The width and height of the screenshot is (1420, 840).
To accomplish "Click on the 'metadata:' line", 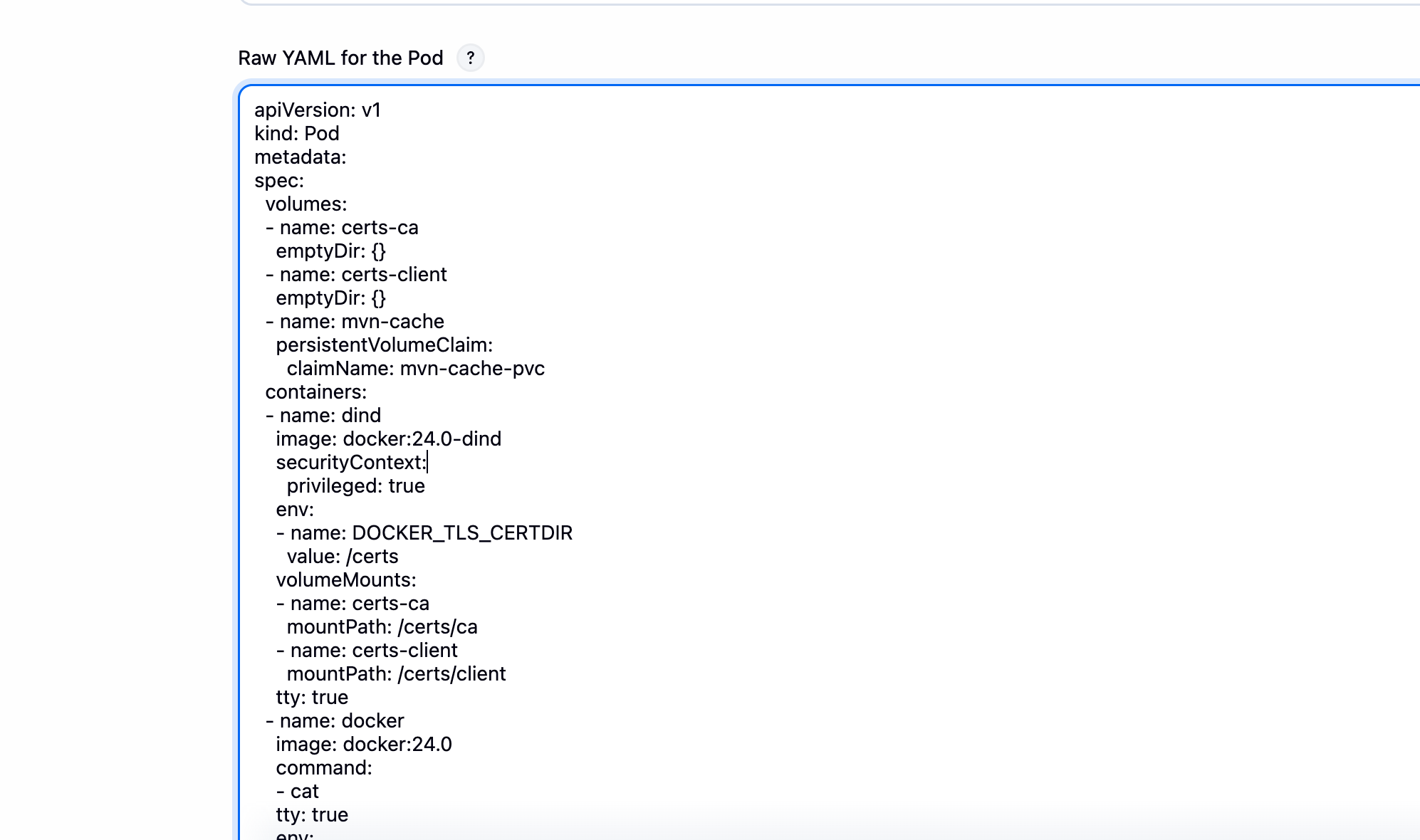I will coord(301,157).
